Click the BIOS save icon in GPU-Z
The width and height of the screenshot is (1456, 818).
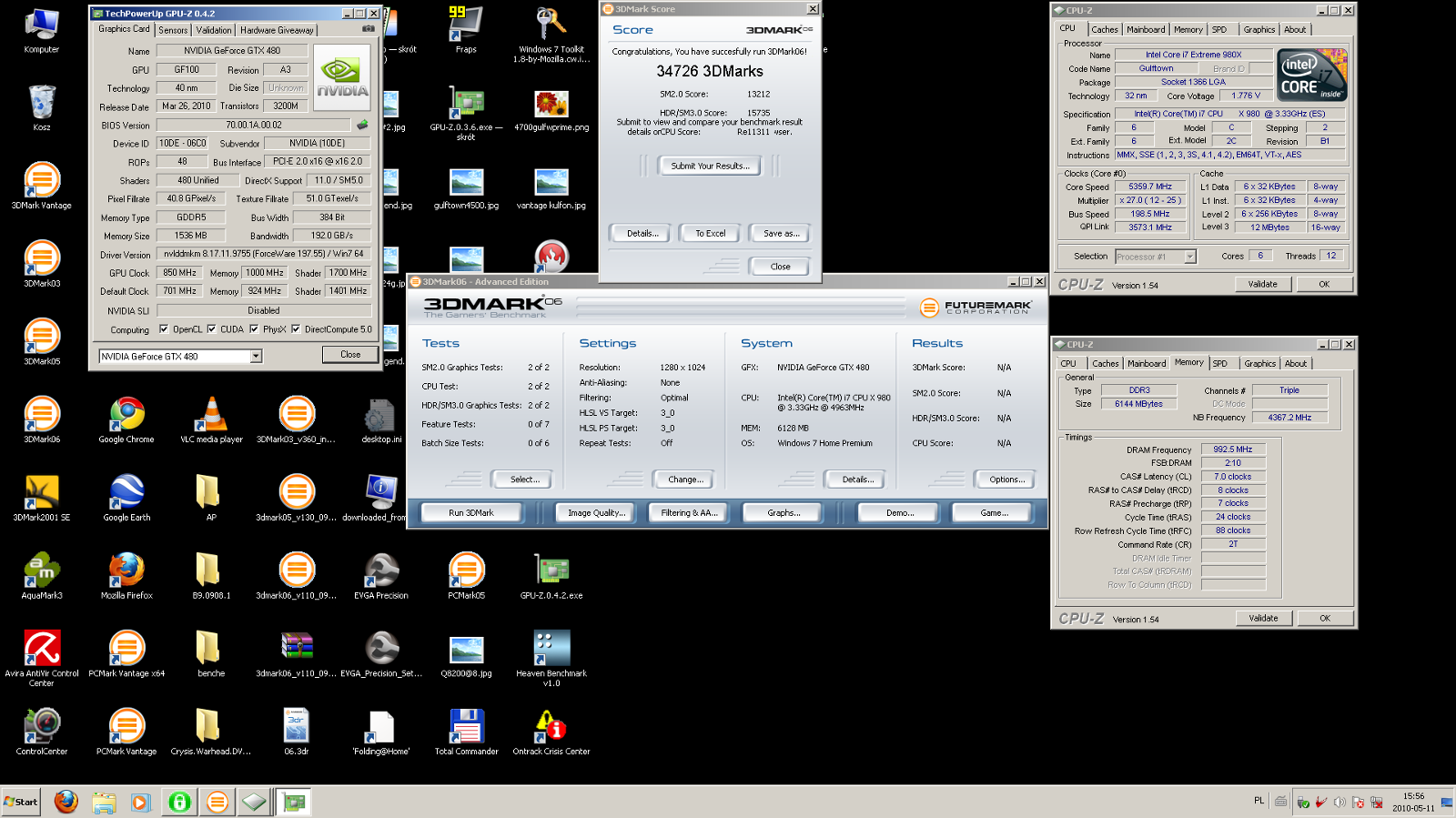tap(362, 125)
